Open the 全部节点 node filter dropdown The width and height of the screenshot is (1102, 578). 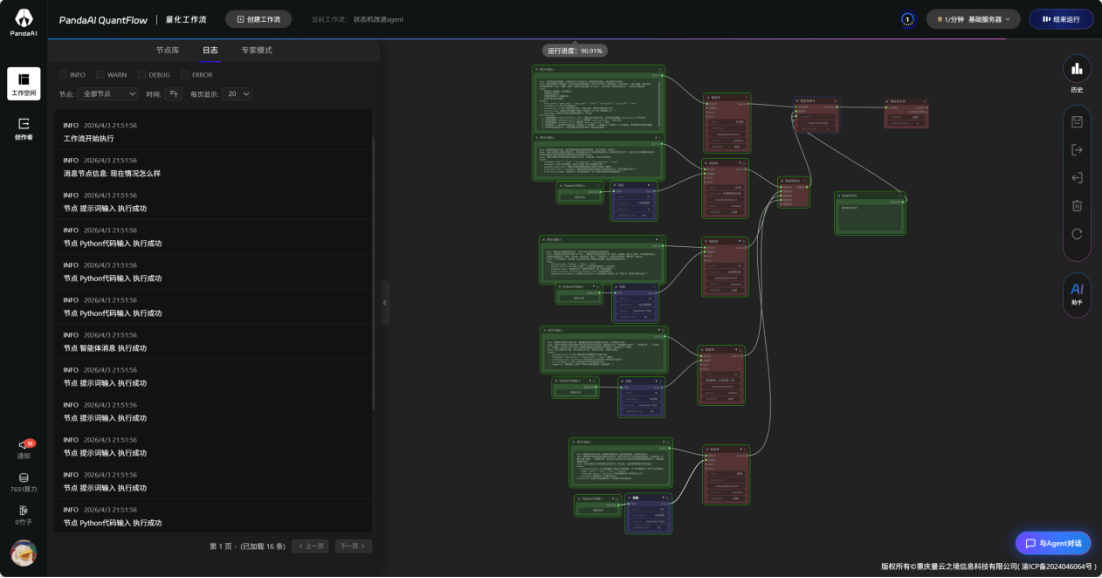108,94
